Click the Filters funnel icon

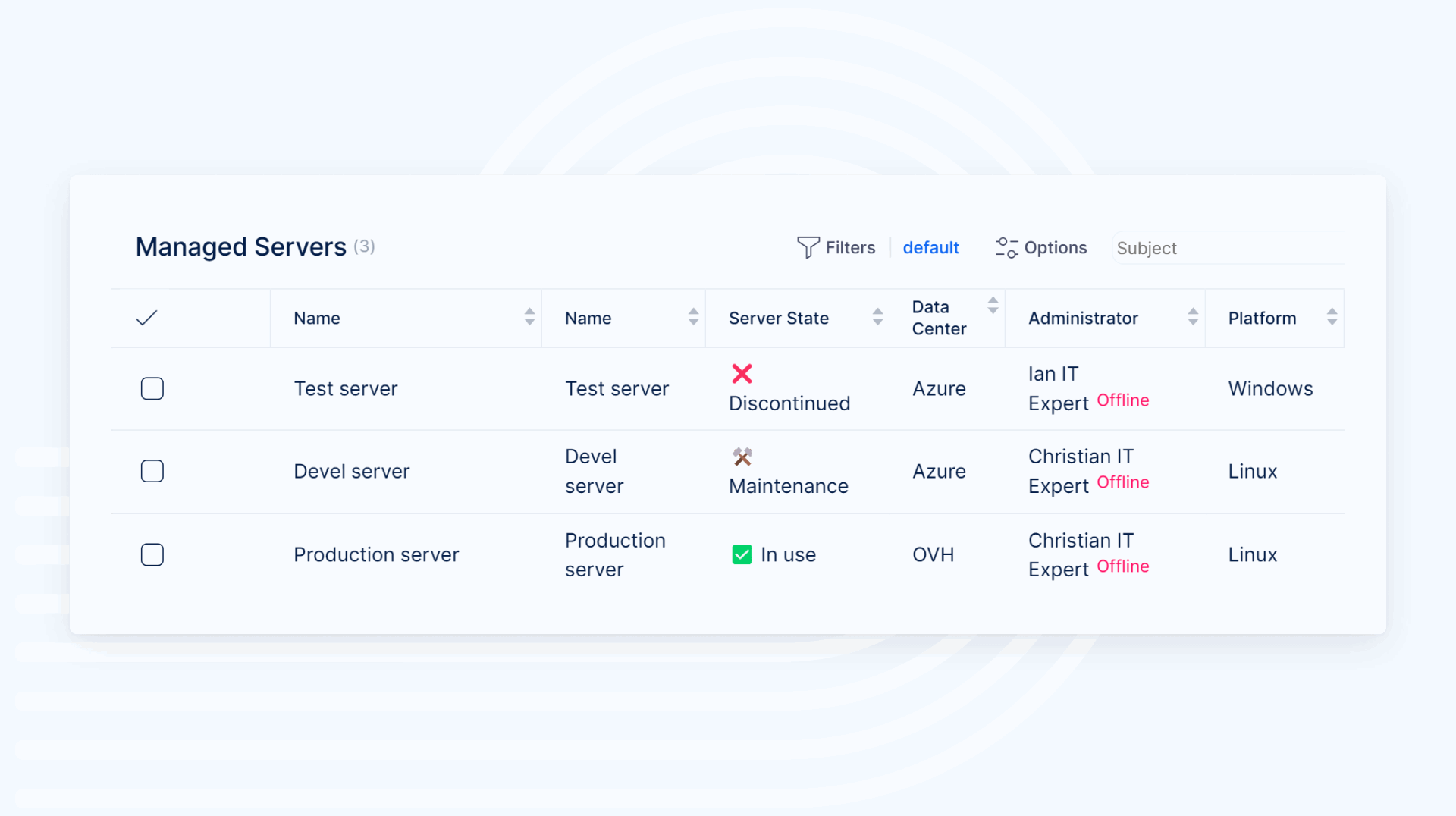tap(808, 247)
